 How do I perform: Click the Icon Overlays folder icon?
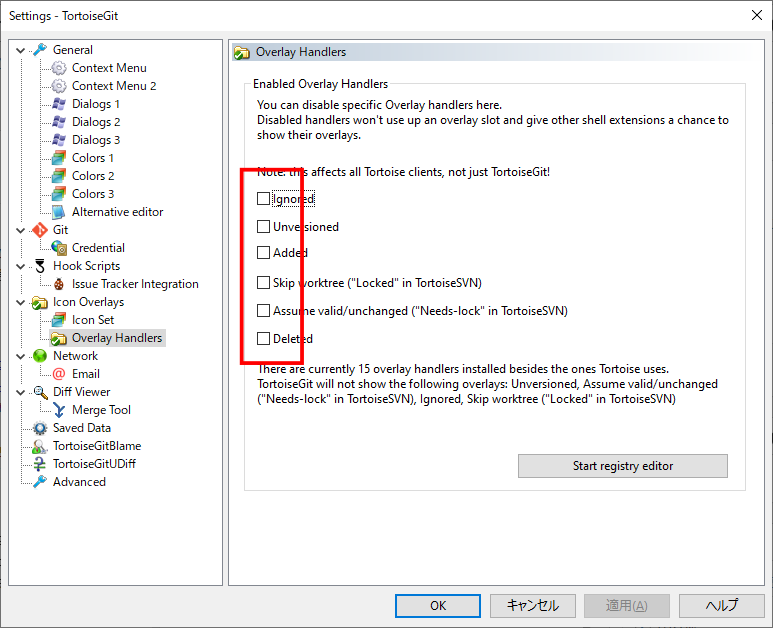40,302
